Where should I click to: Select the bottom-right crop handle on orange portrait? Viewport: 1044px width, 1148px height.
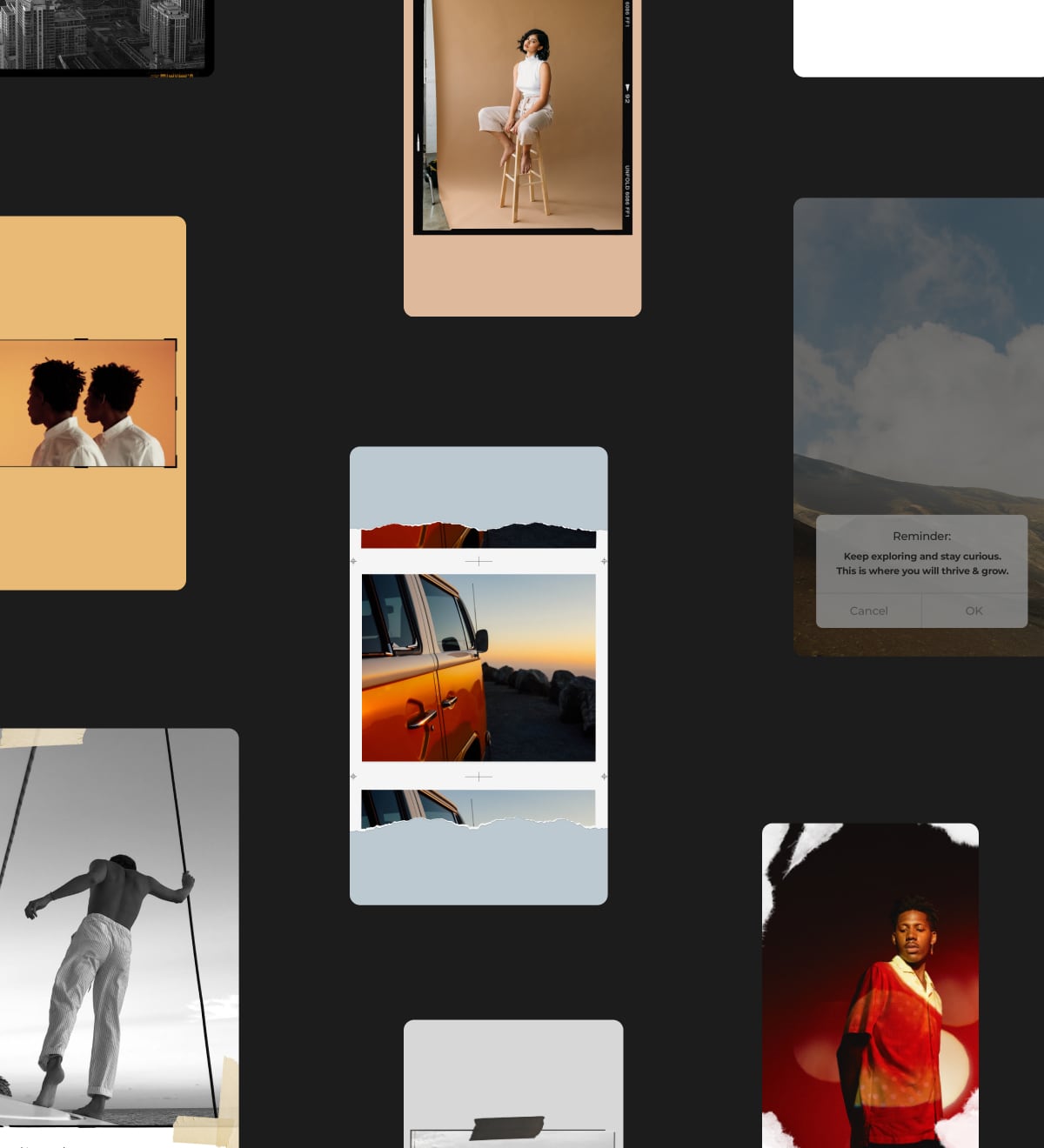tap(174, 465)
